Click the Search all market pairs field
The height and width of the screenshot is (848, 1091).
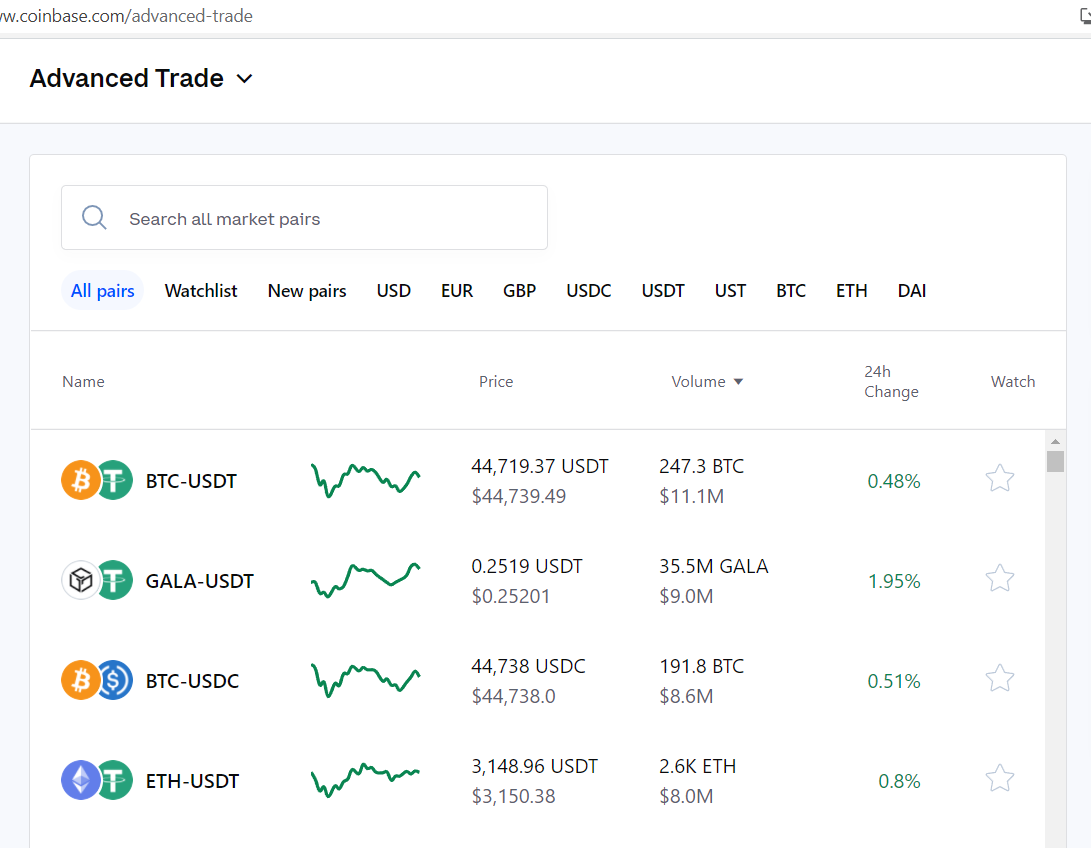click(x=304, y=218)
